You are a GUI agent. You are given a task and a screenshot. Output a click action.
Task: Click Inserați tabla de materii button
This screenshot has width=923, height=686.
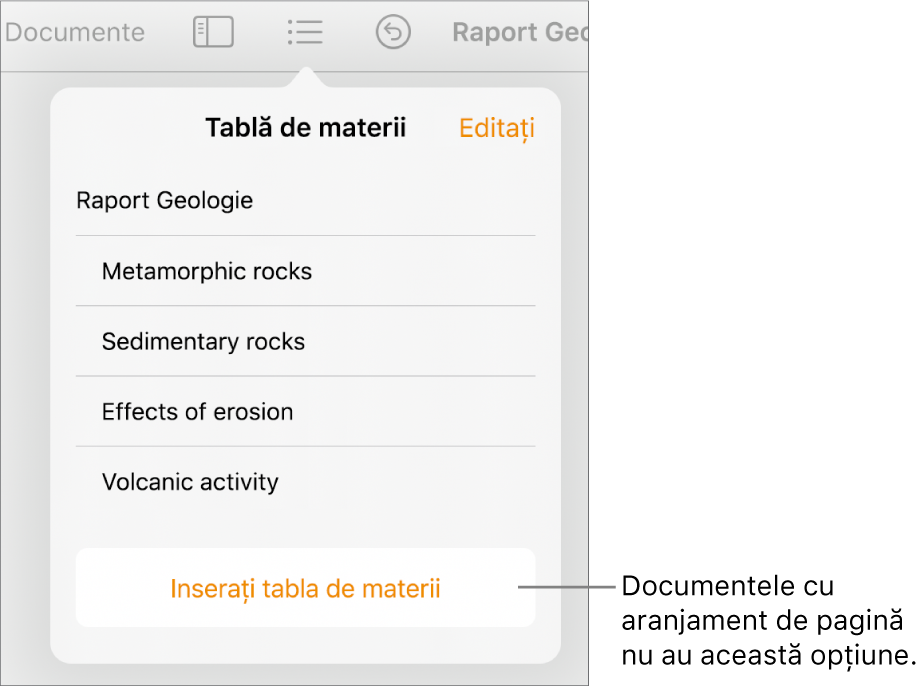pyautogui.click(x=305, y=588)
